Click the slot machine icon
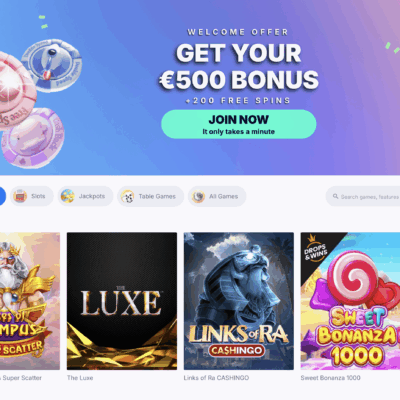This screenshot has width=400, height=400. (20, 196)
